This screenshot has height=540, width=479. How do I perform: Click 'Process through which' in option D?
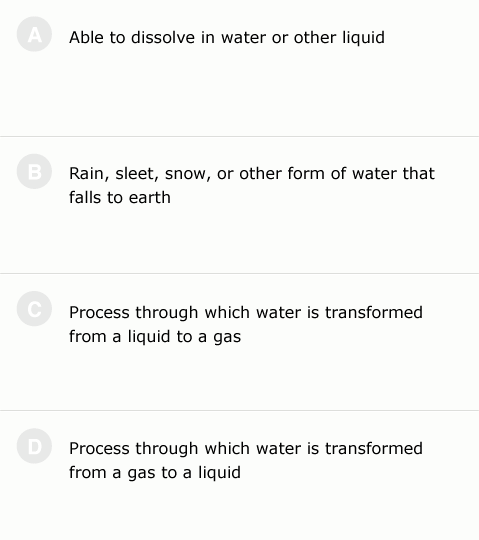point(159,449)
